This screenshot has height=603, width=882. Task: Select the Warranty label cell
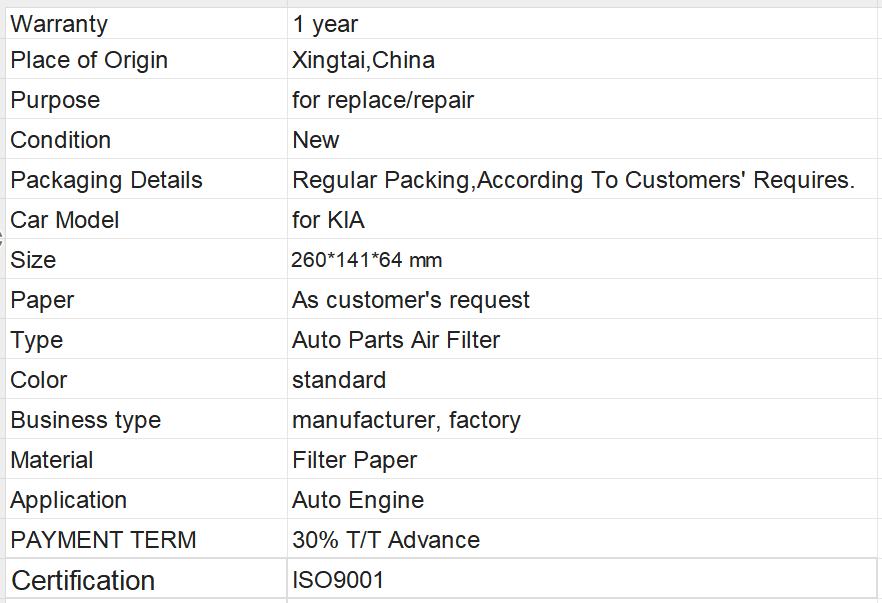point(146,24)
